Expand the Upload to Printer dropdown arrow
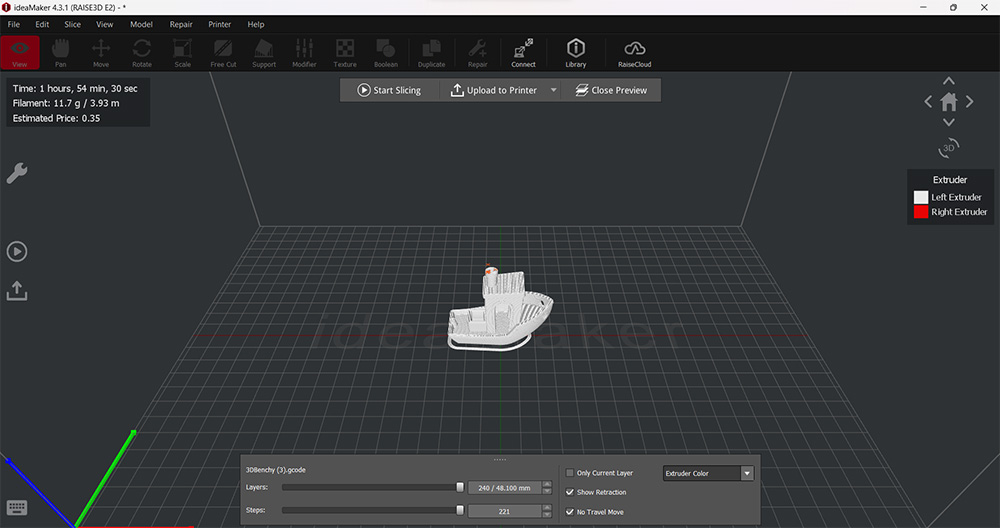 pyautogui.click(x=553, y=90)
